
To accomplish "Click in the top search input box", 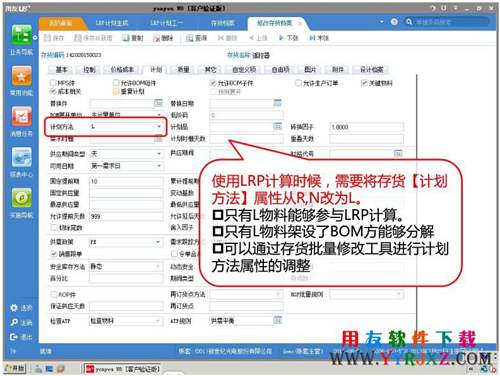I will [x=451, y=22].
